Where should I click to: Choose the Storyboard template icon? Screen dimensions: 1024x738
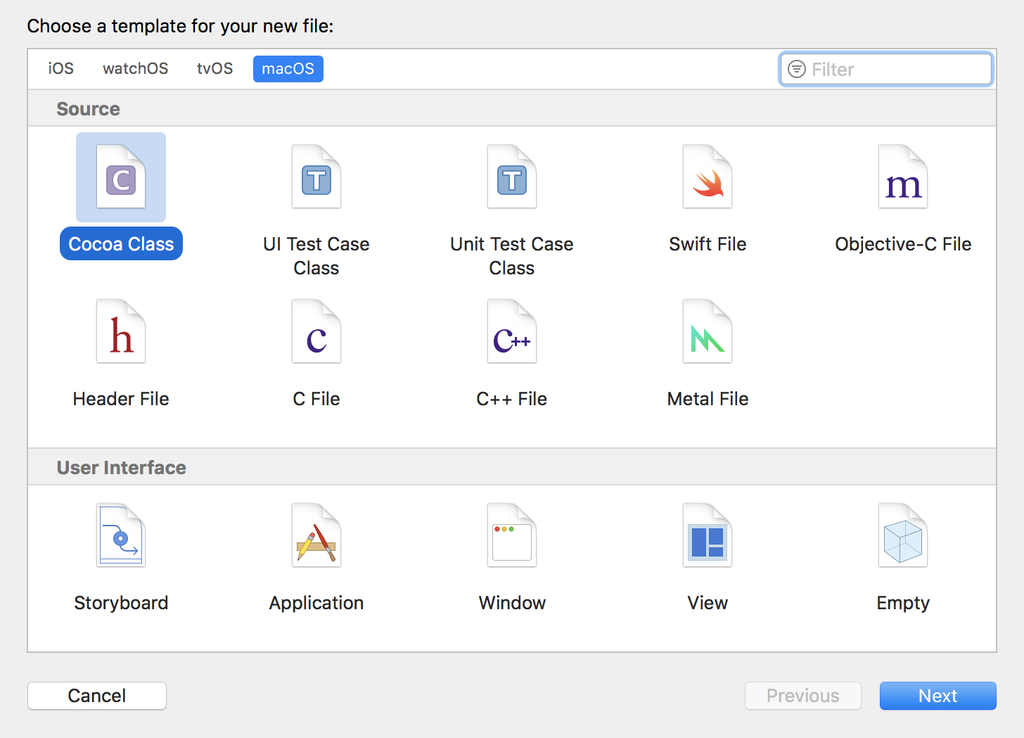coord(121,536)
